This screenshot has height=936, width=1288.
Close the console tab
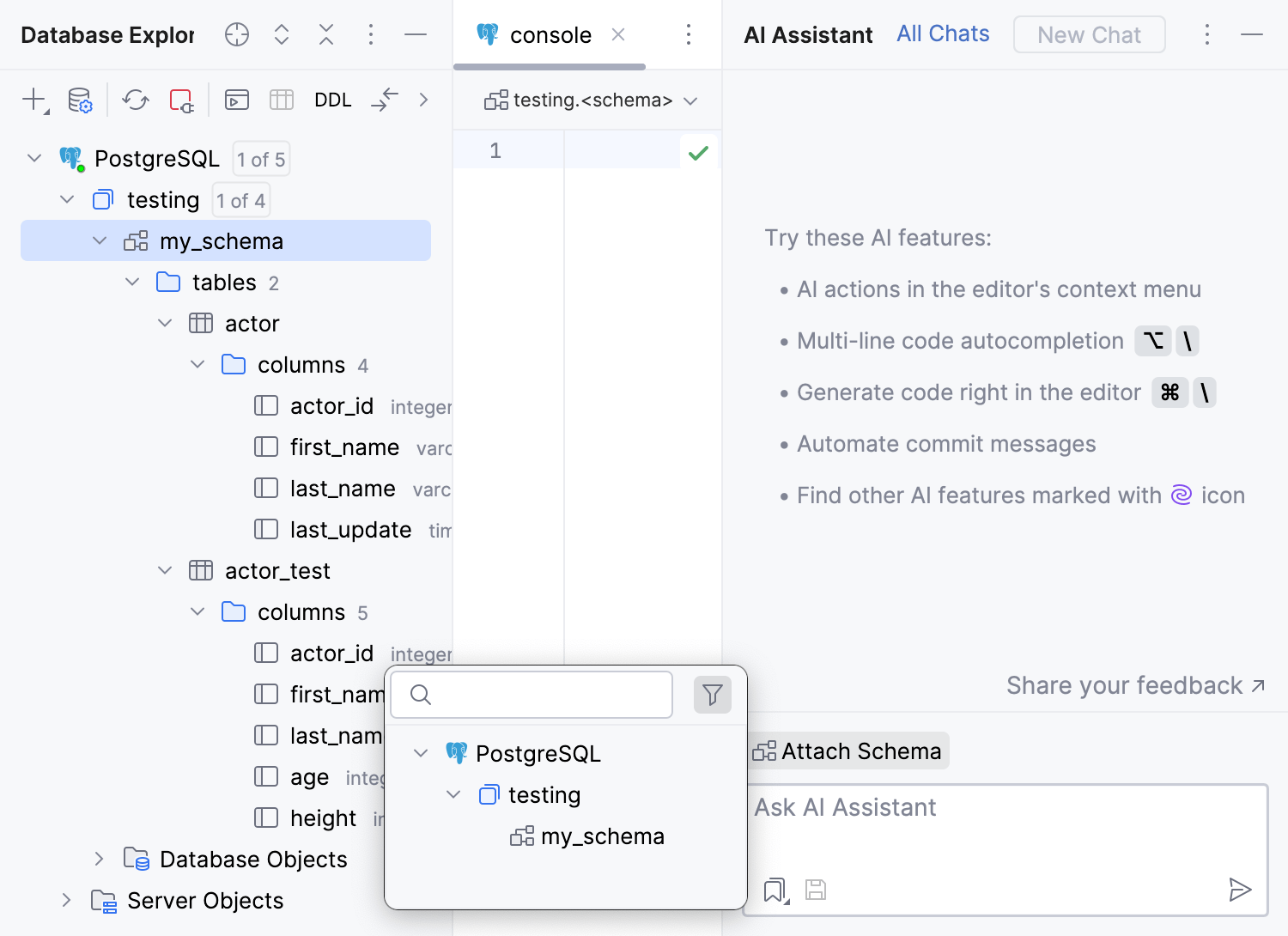click(x=618, y=34)
